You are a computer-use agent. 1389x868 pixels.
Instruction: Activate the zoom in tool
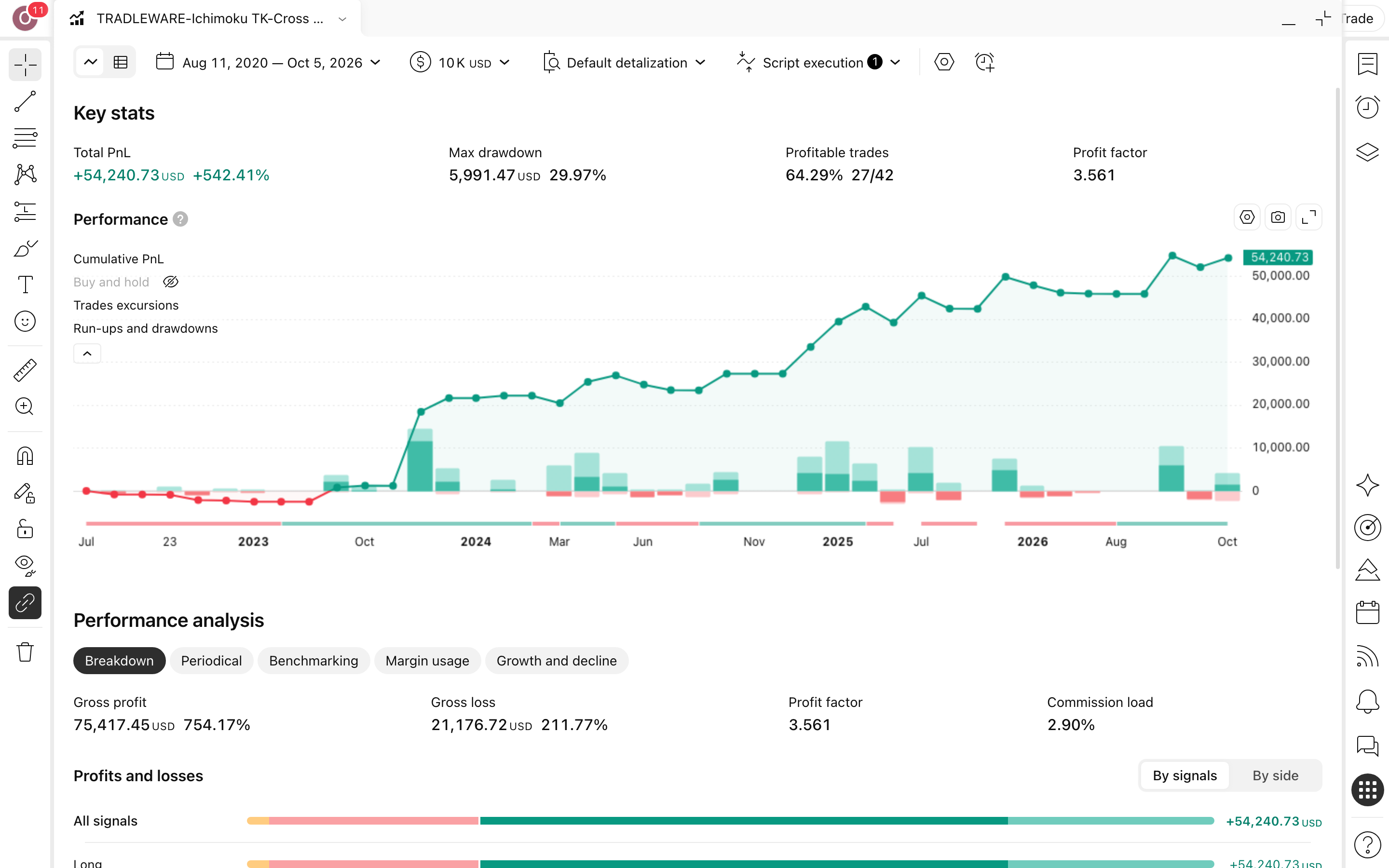25,407
